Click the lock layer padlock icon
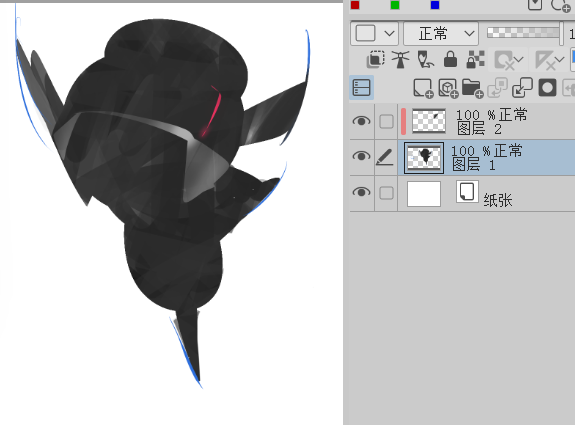575x425 pixels. click(x=450, y=59)
